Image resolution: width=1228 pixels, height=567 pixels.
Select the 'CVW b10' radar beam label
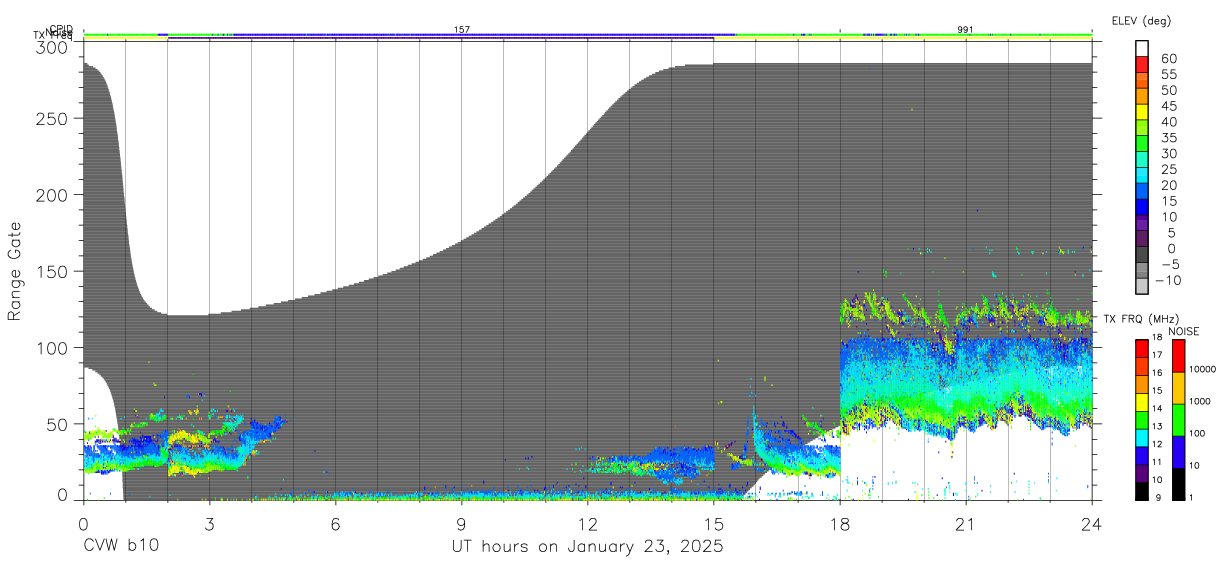tap(120, 546)
